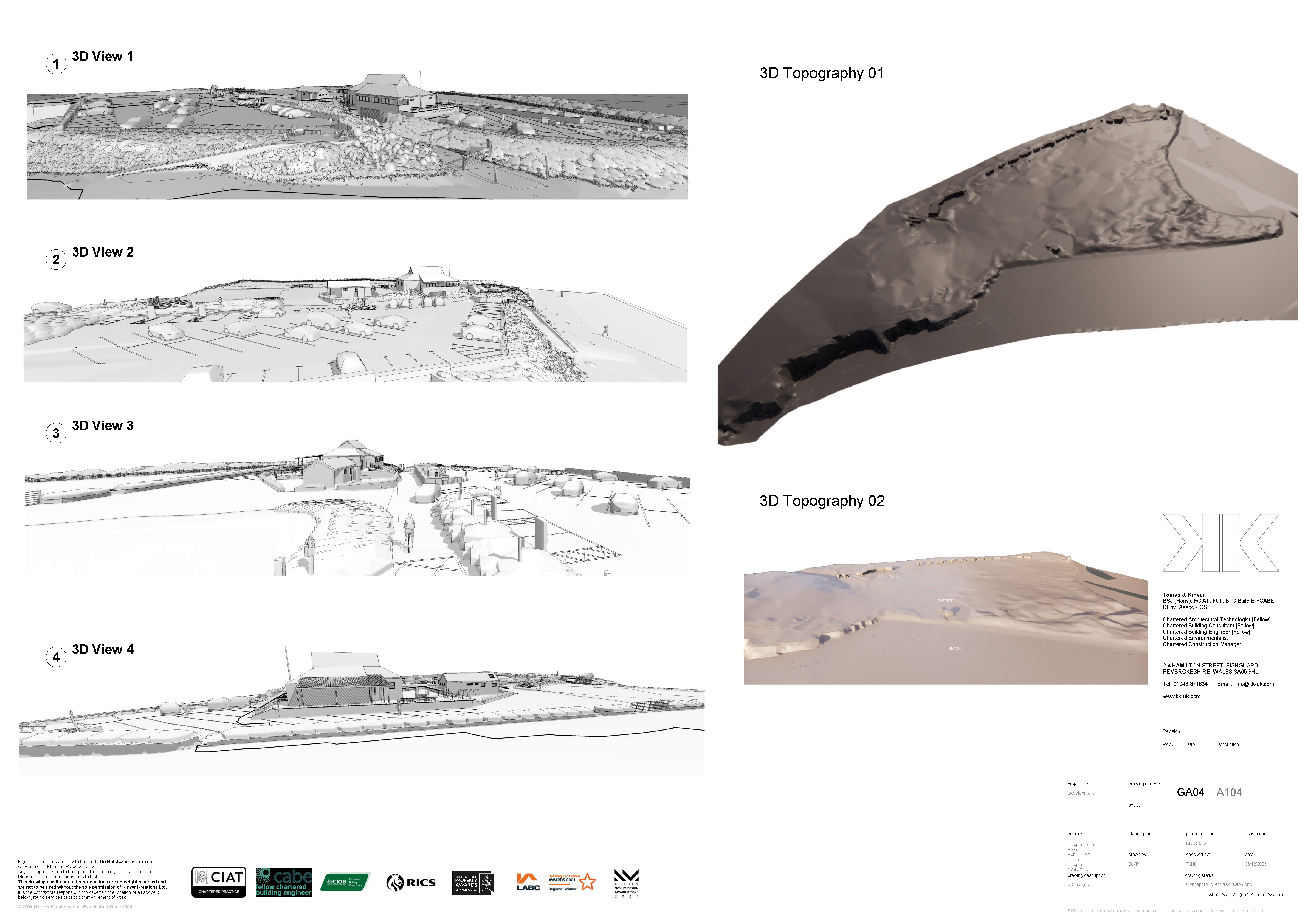Click 'Chartered Environmentalist' line
The image size is (1308, 924).
pos(1195,638)
